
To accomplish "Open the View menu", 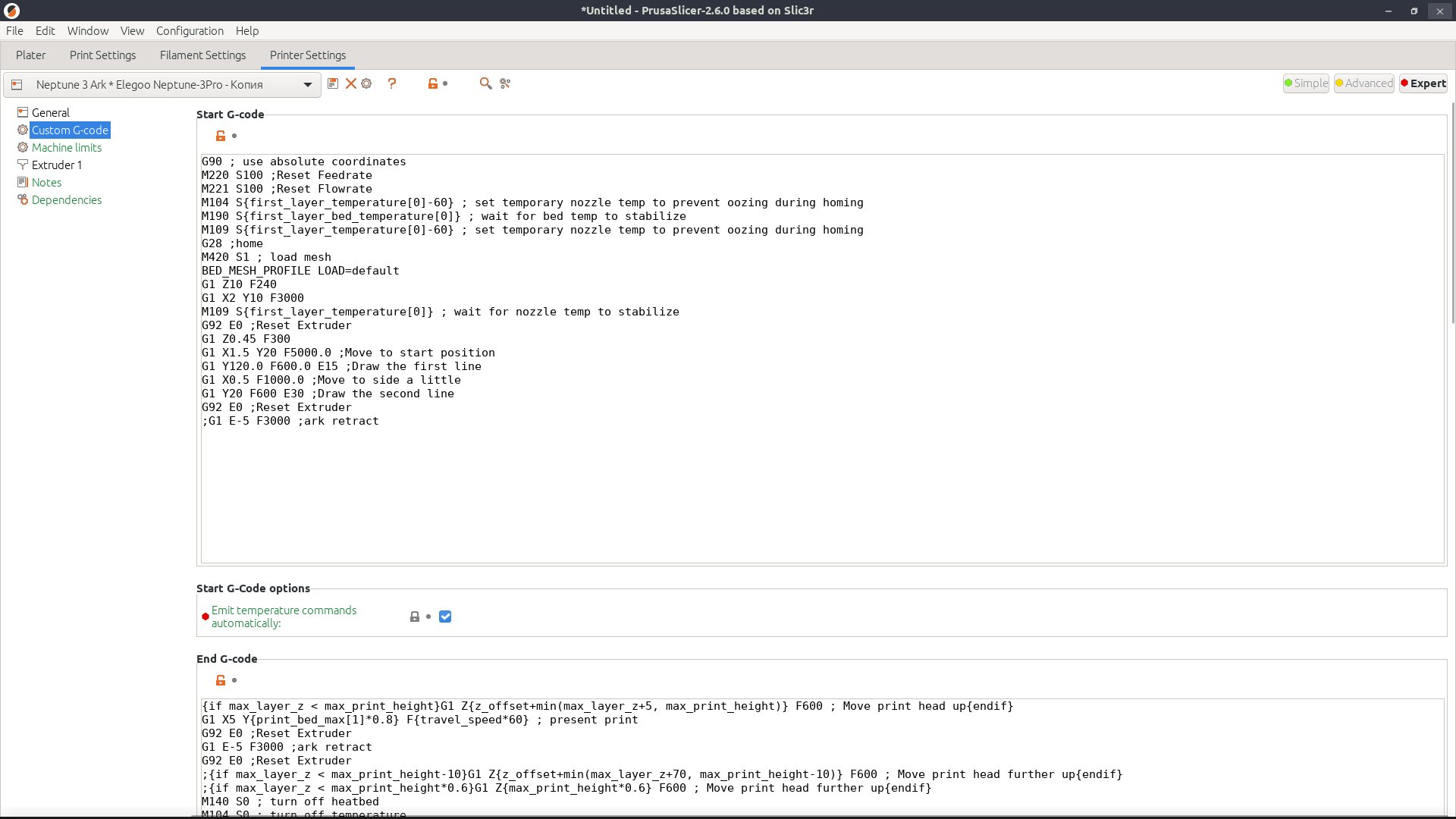I will (132, 30).
